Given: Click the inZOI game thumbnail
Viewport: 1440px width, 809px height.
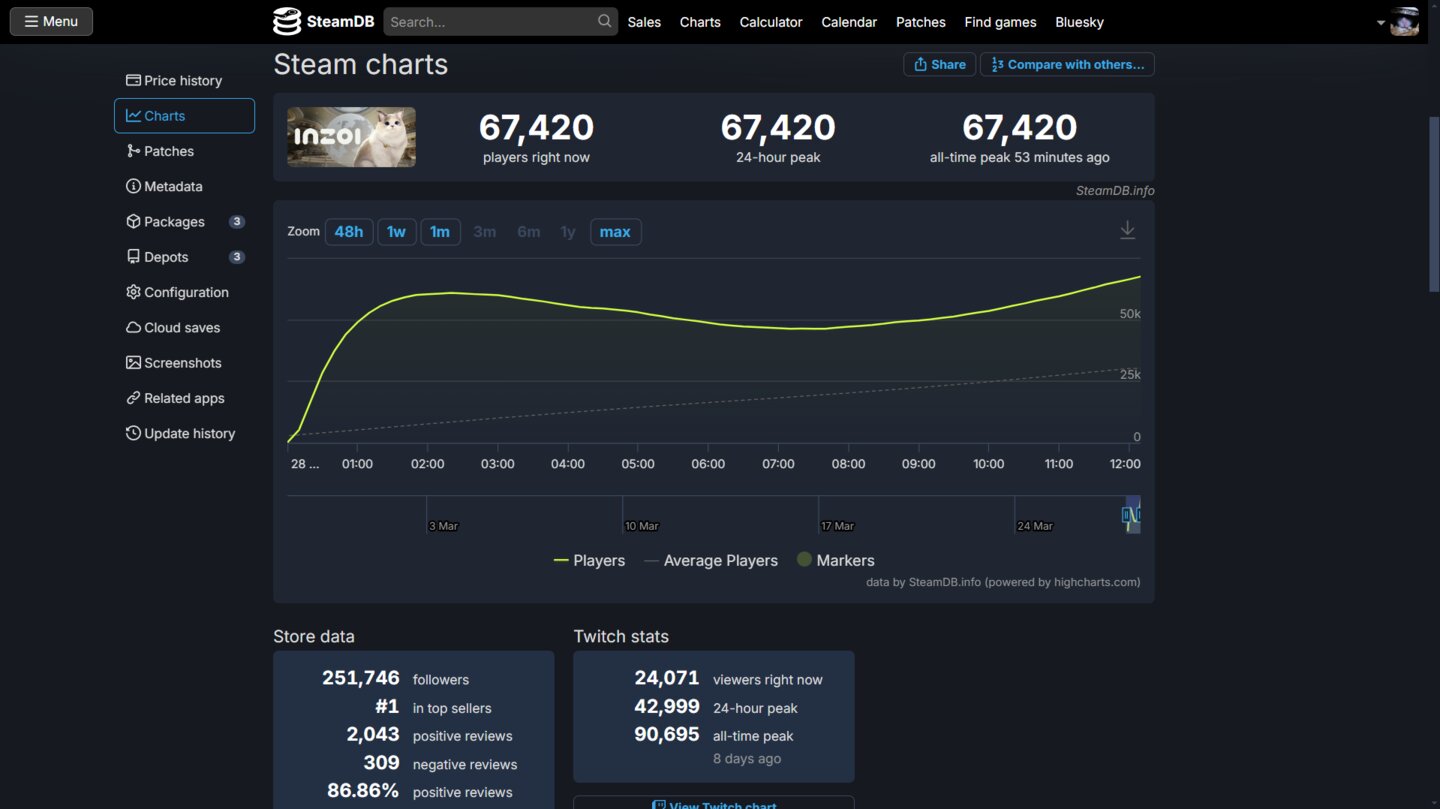Looking at the screenshot, I should click(x=351, y=137).
